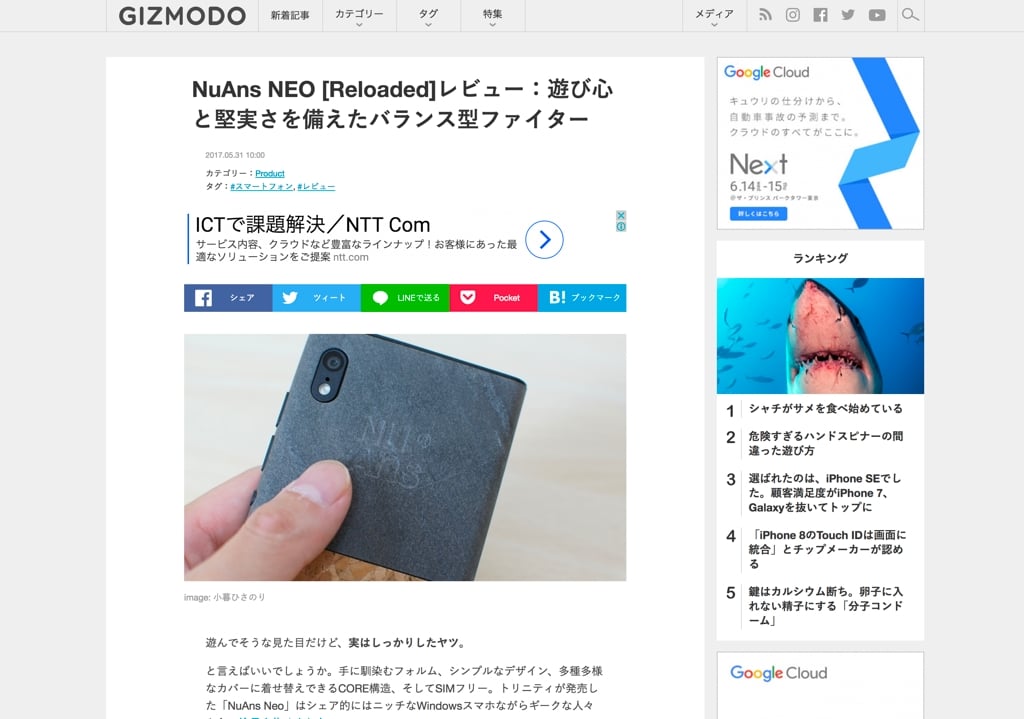Screen dimensions: 1024x719
Task: Go to the 新着記事 menu item
Action: pyautogui.click(x=290, y=16)
